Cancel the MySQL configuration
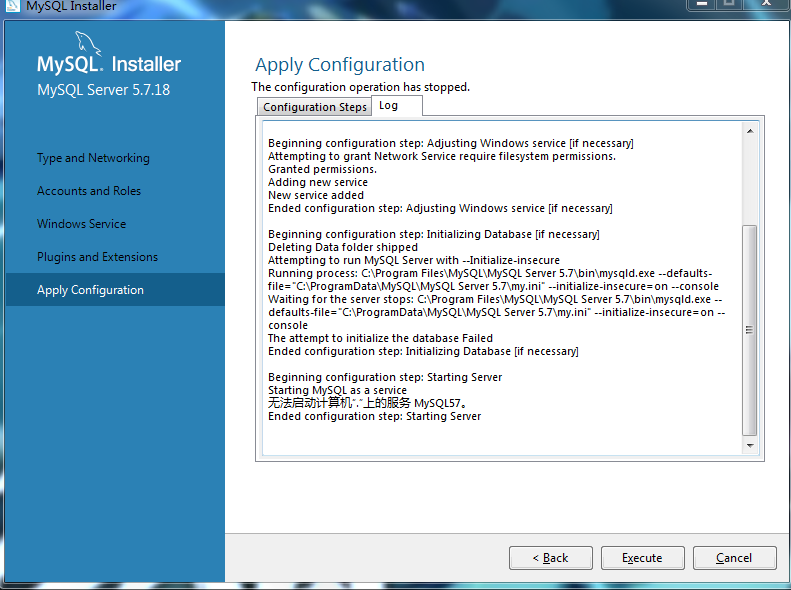This screenshot has height=590, width=791. [x=734, y=558]
